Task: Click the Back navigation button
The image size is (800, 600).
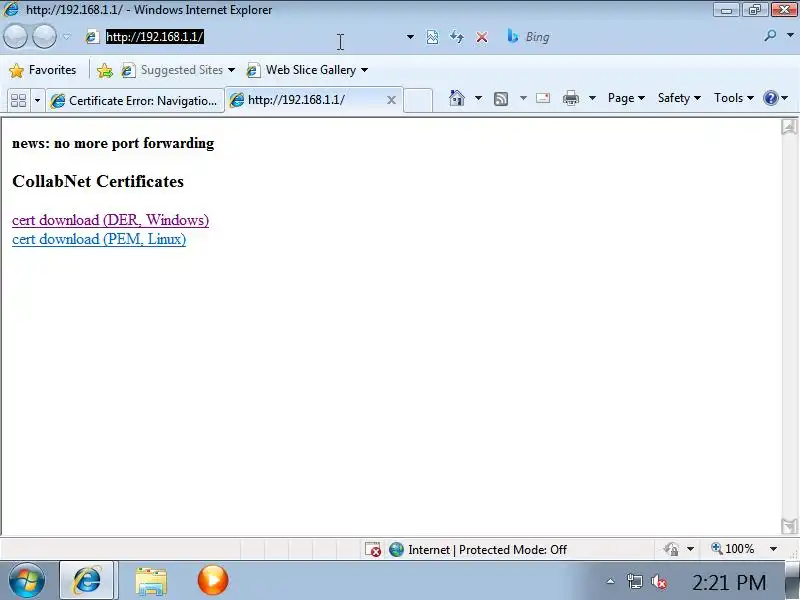Action: 15,37
